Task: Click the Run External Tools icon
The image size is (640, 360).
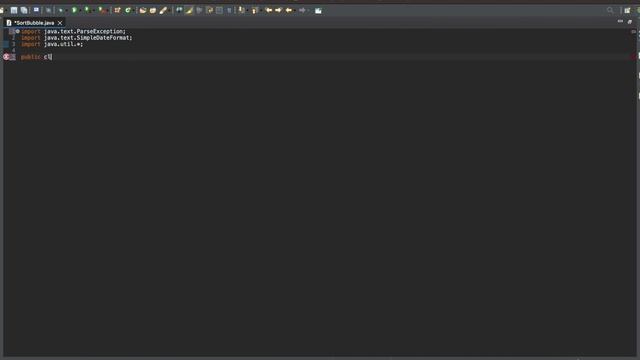Action: click(x=101, y=10)
